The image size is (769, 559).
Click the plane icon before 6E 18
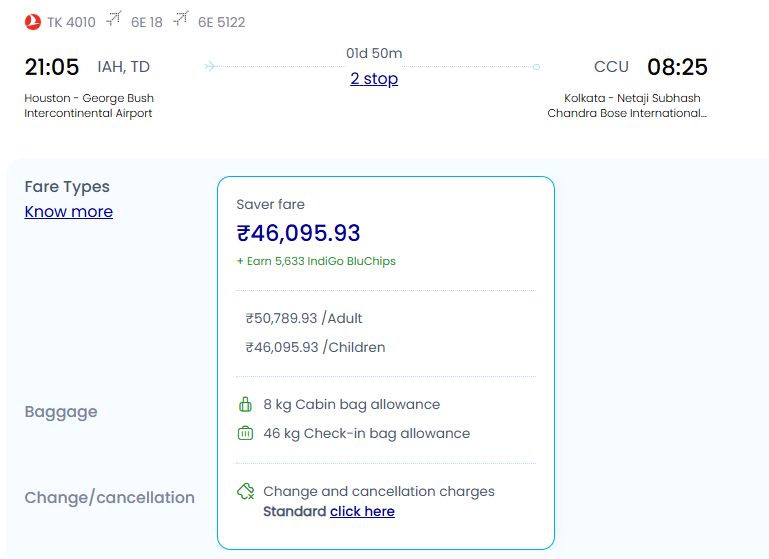coord(114,20)
